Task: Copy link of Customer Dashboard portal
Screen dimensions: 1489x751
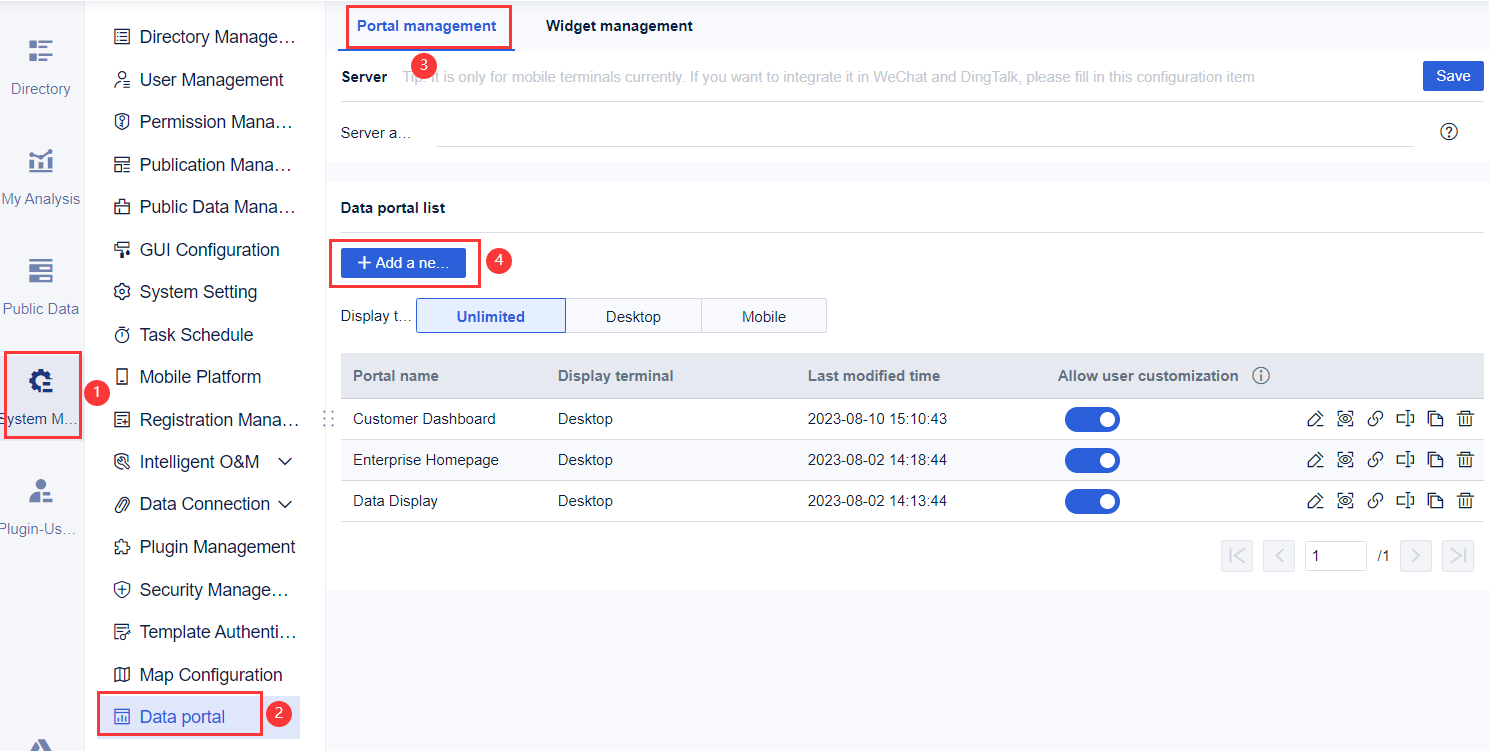Action: pyautogui.click(x=1375, y=419)
